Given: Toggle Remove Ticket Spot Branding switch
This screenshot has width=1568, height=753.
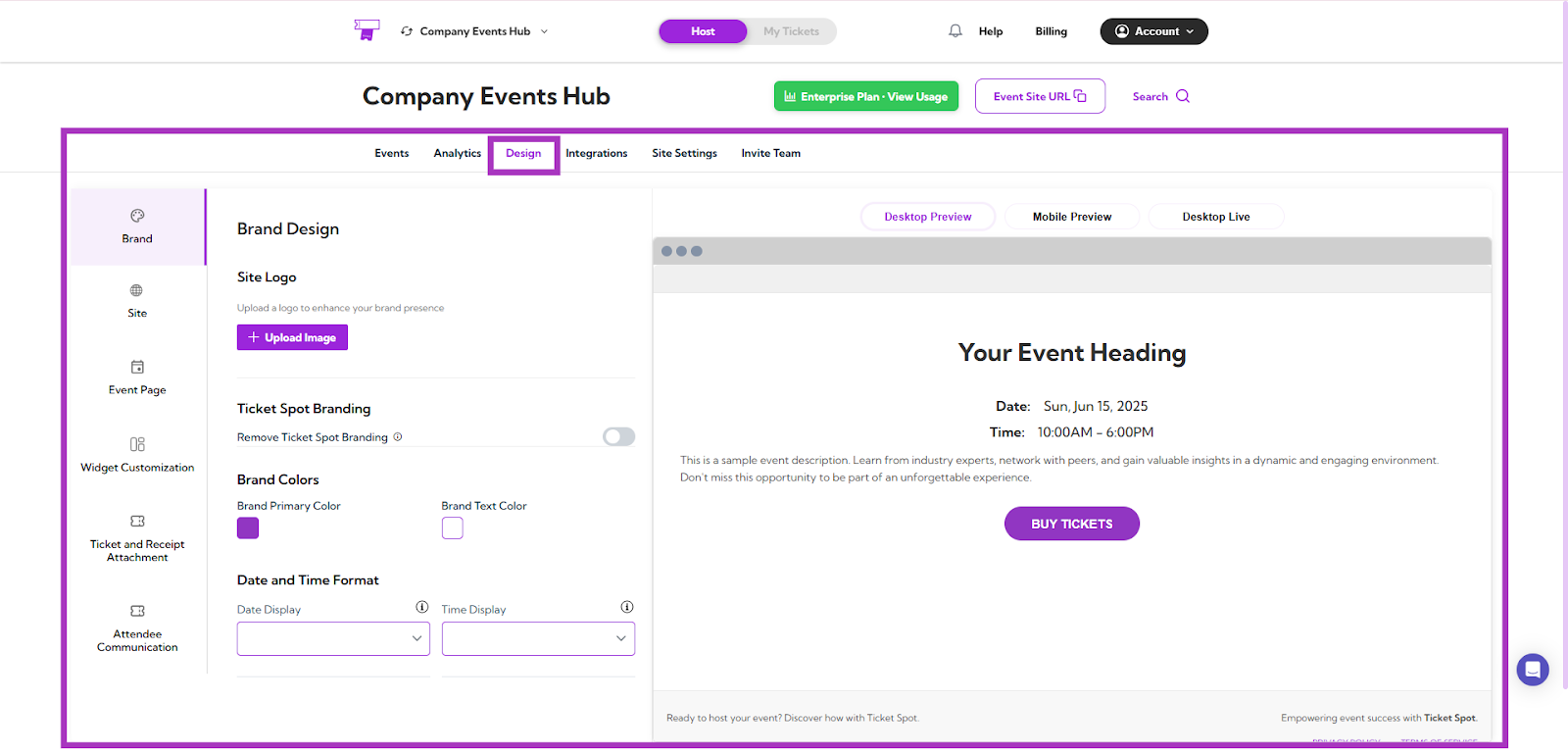Looking at the screenshot, I should [x=618, y=436].
